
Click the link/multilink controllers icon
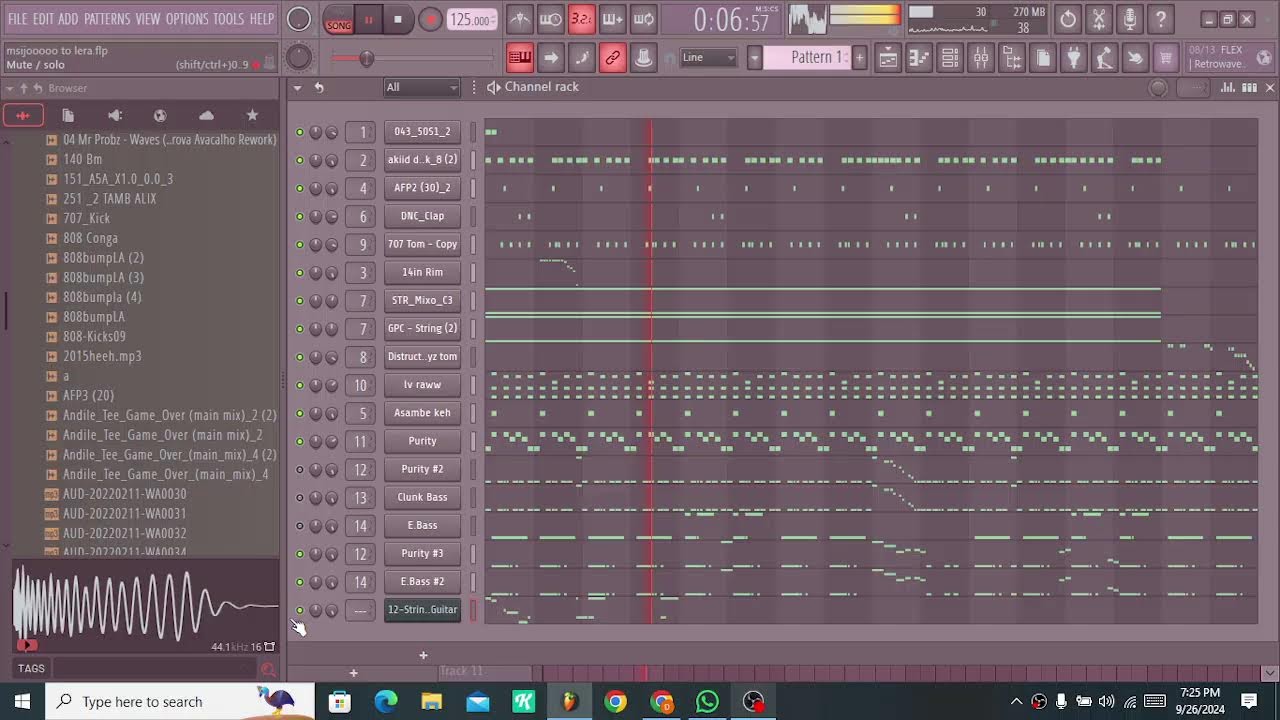point(613,58)
